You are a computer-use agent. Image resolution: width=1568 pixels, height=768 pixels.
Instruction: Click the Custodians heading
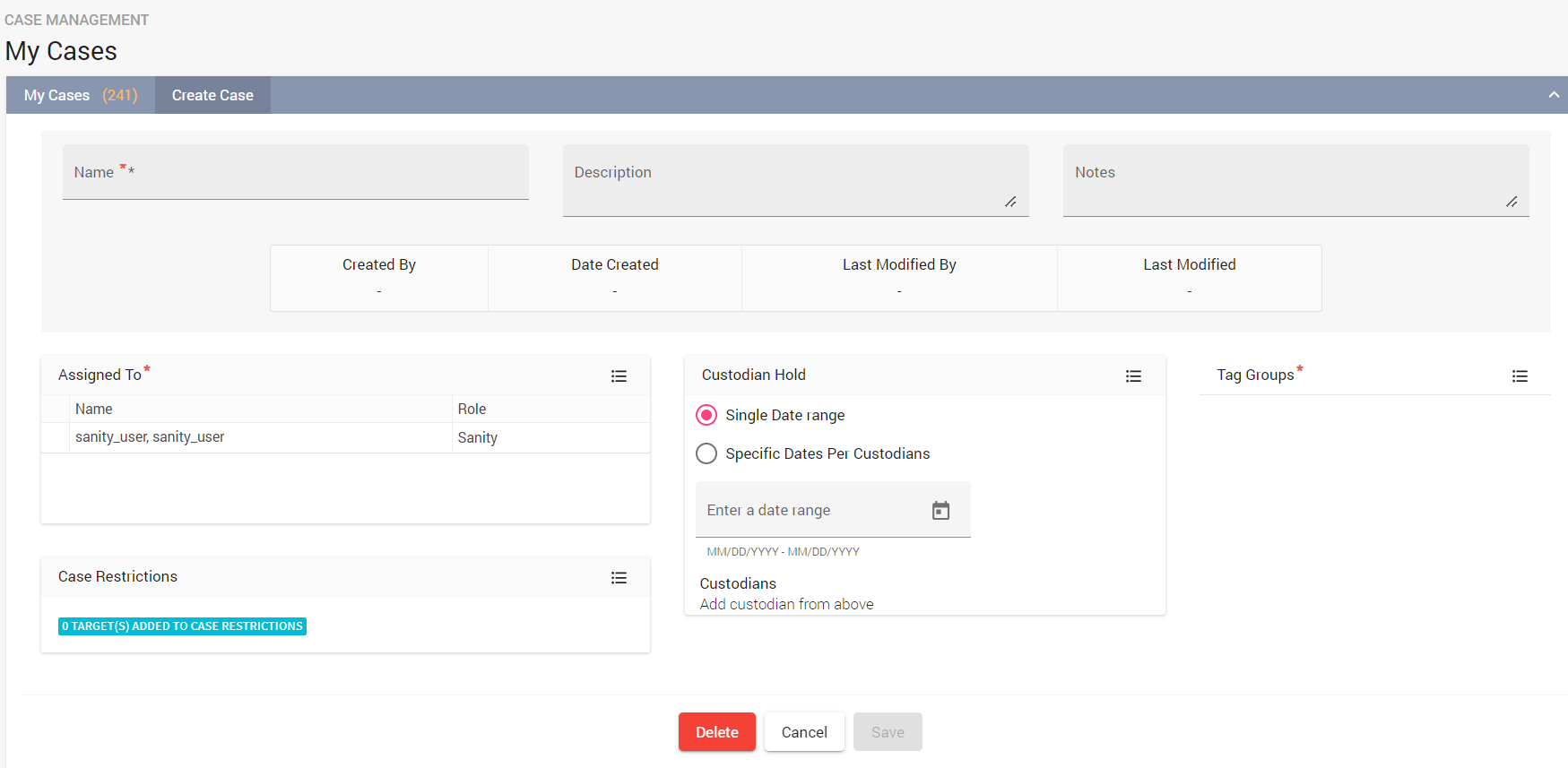tap(738, 583)
